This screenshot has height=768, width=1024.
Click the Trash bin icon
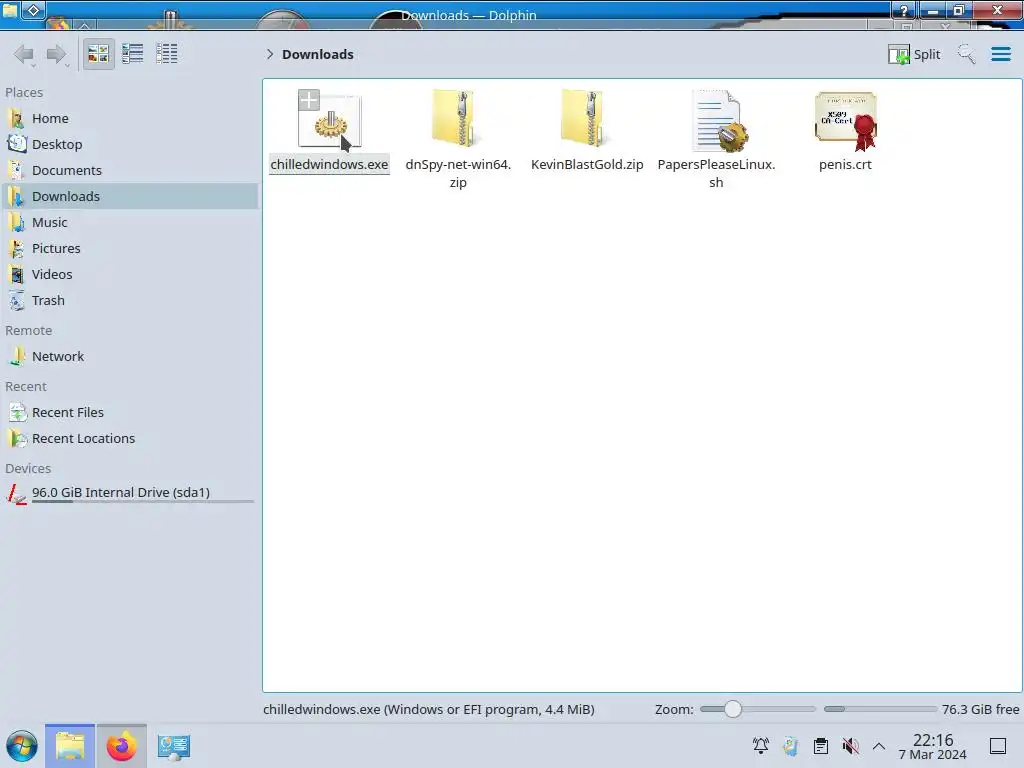tap(16, 301)
